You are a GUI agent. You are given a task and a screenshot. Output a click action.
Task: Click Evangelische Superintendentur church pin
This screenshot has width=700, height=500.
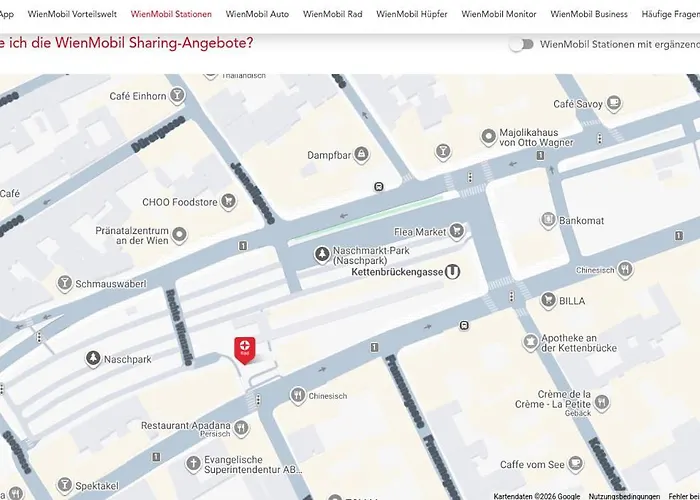[193, 464]
